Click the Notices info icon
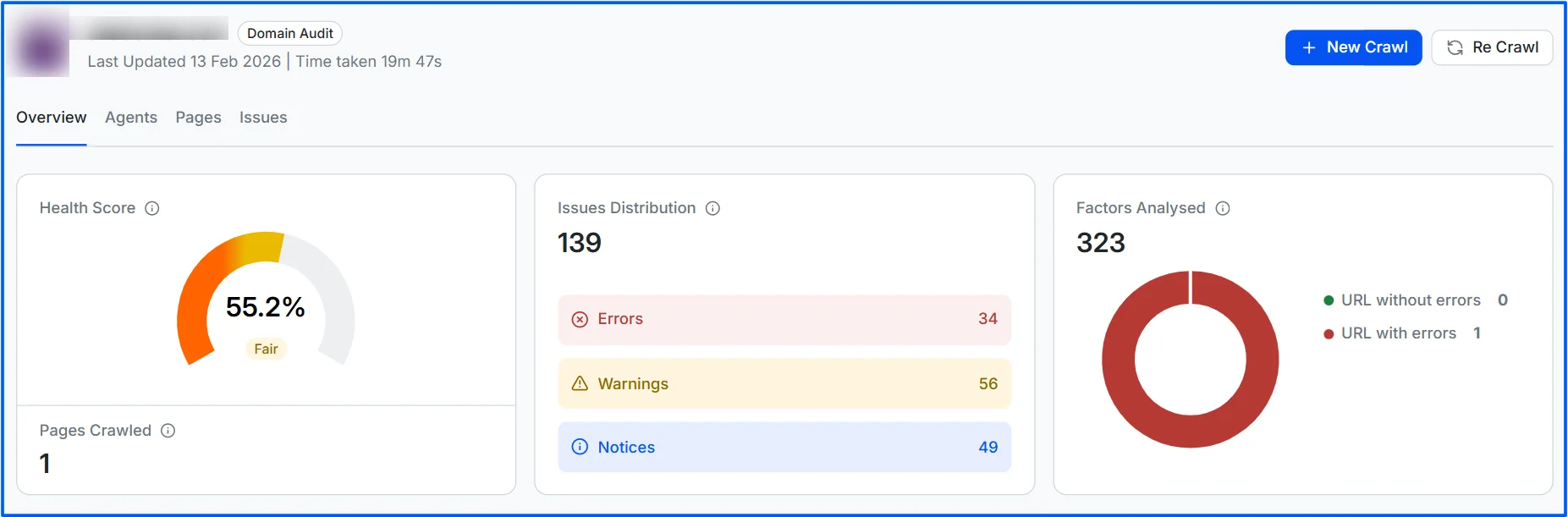 coord(579,447)
